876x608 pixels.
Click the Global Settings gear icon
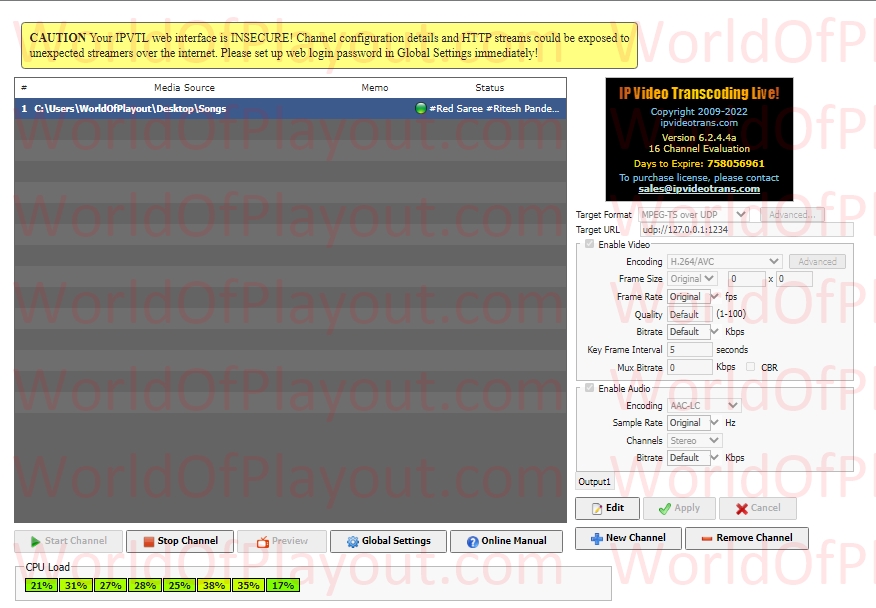pos(353,542)
